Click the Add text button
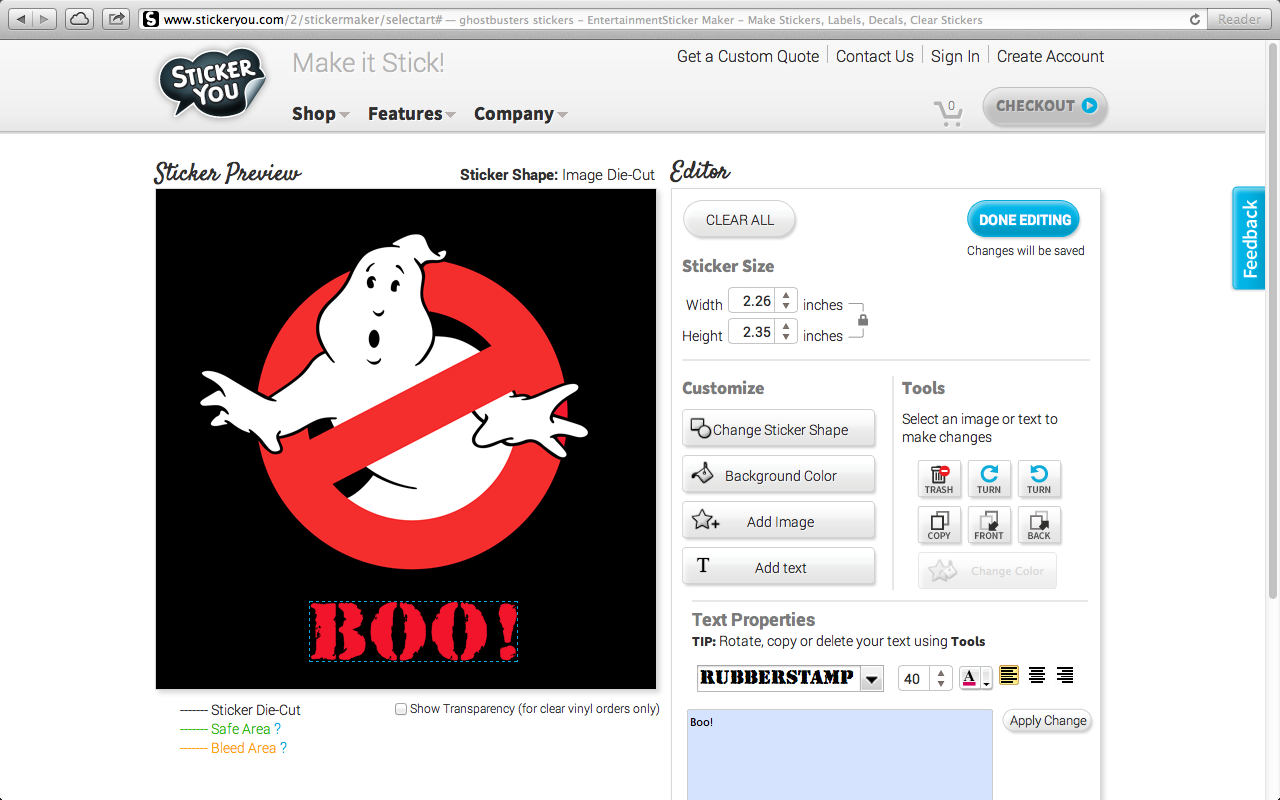The height and width of the screenshot is (800, 1280). coord(779,567)
